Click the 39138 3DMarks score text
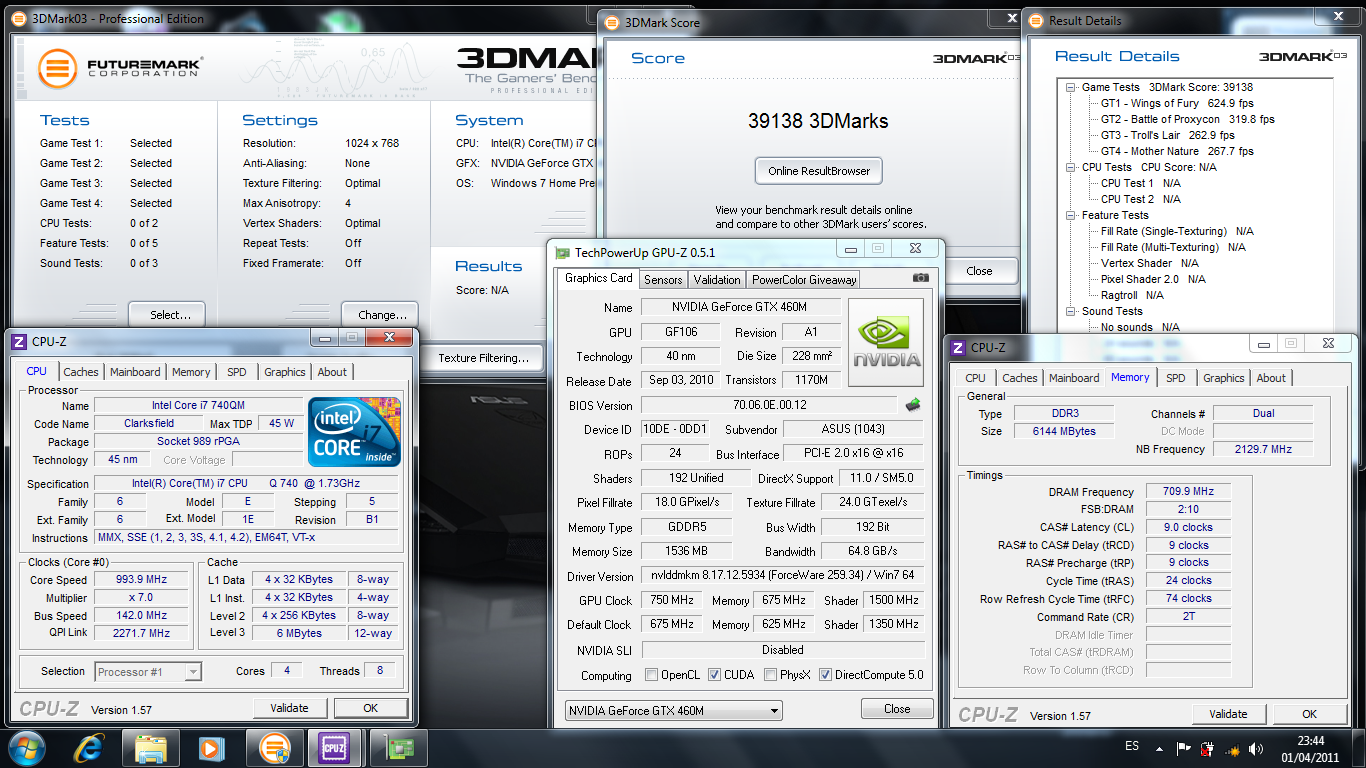 click(x=818, y=121)
